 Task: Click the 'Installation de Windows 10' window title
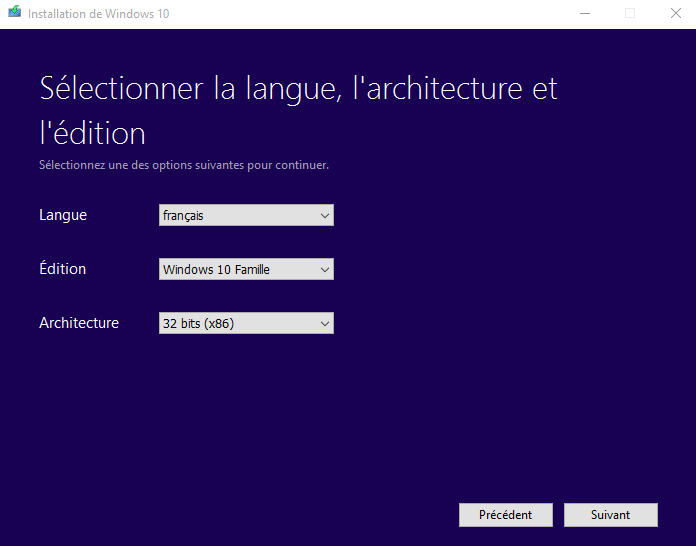tap(99, 14)
